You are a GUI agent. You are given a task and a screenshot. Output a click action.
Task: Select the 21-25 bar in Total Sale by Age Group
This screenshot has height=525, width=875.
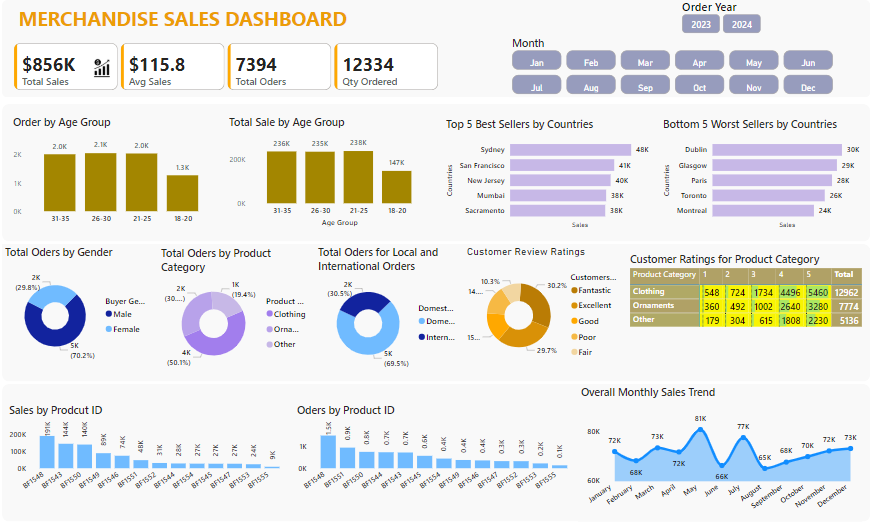358,177
